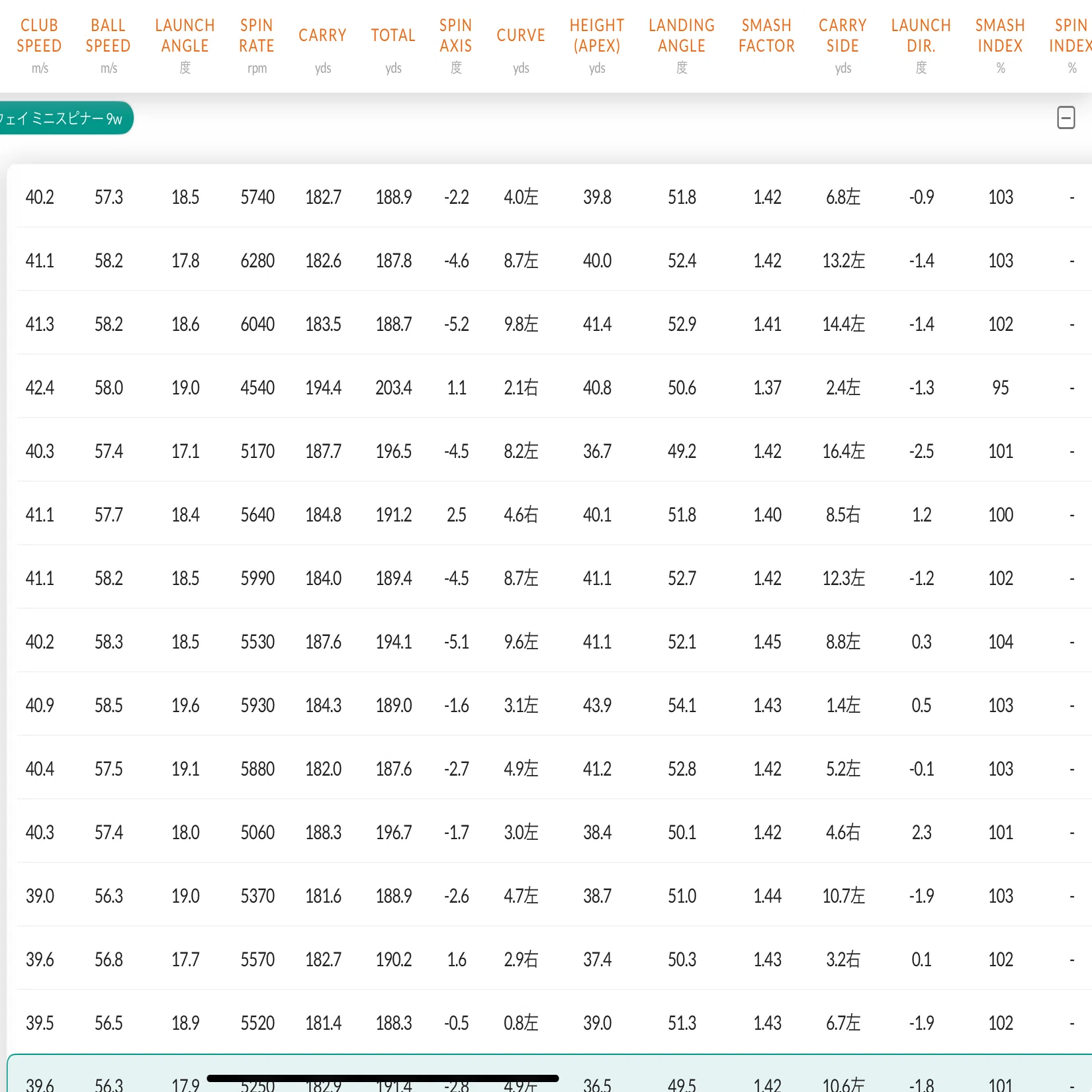Viewport: 1092px width, 1092px height.
Task: Select highlighted row smash index 101 at bottom
Action: coord(1001,1084)
